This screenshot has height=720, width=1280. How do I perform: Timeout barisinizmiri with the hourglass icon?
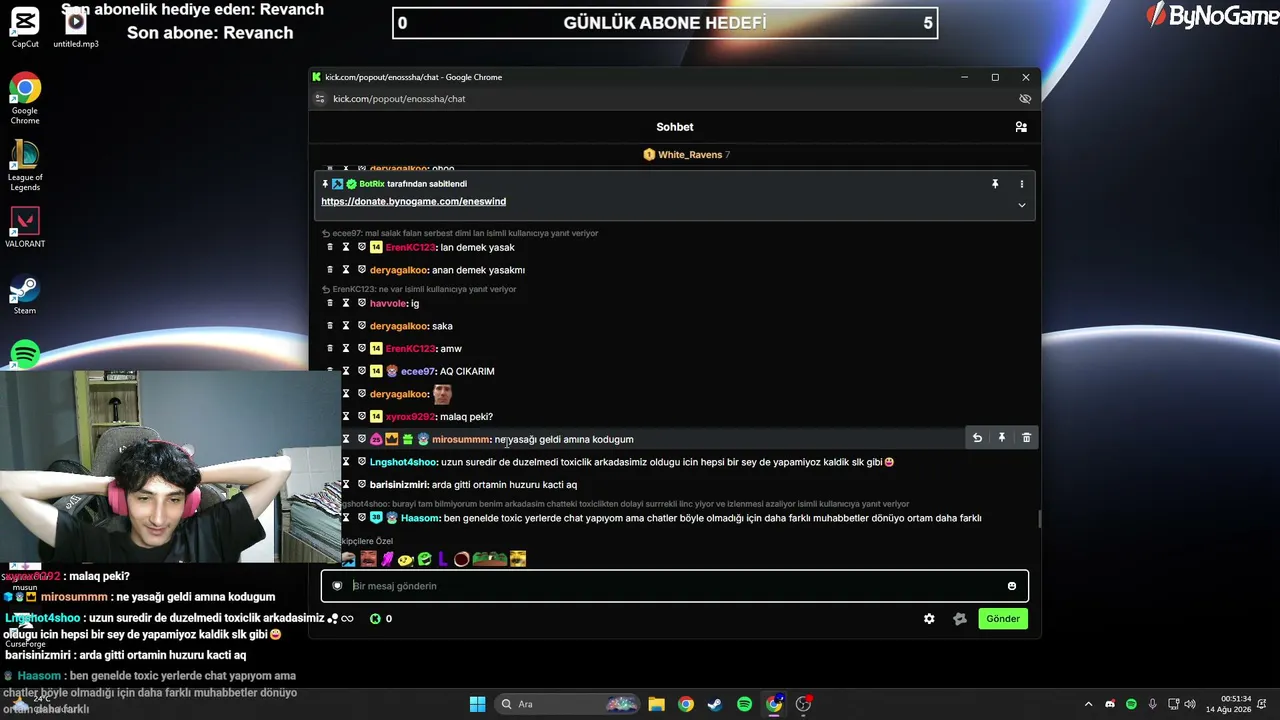(x=346, y=484)
